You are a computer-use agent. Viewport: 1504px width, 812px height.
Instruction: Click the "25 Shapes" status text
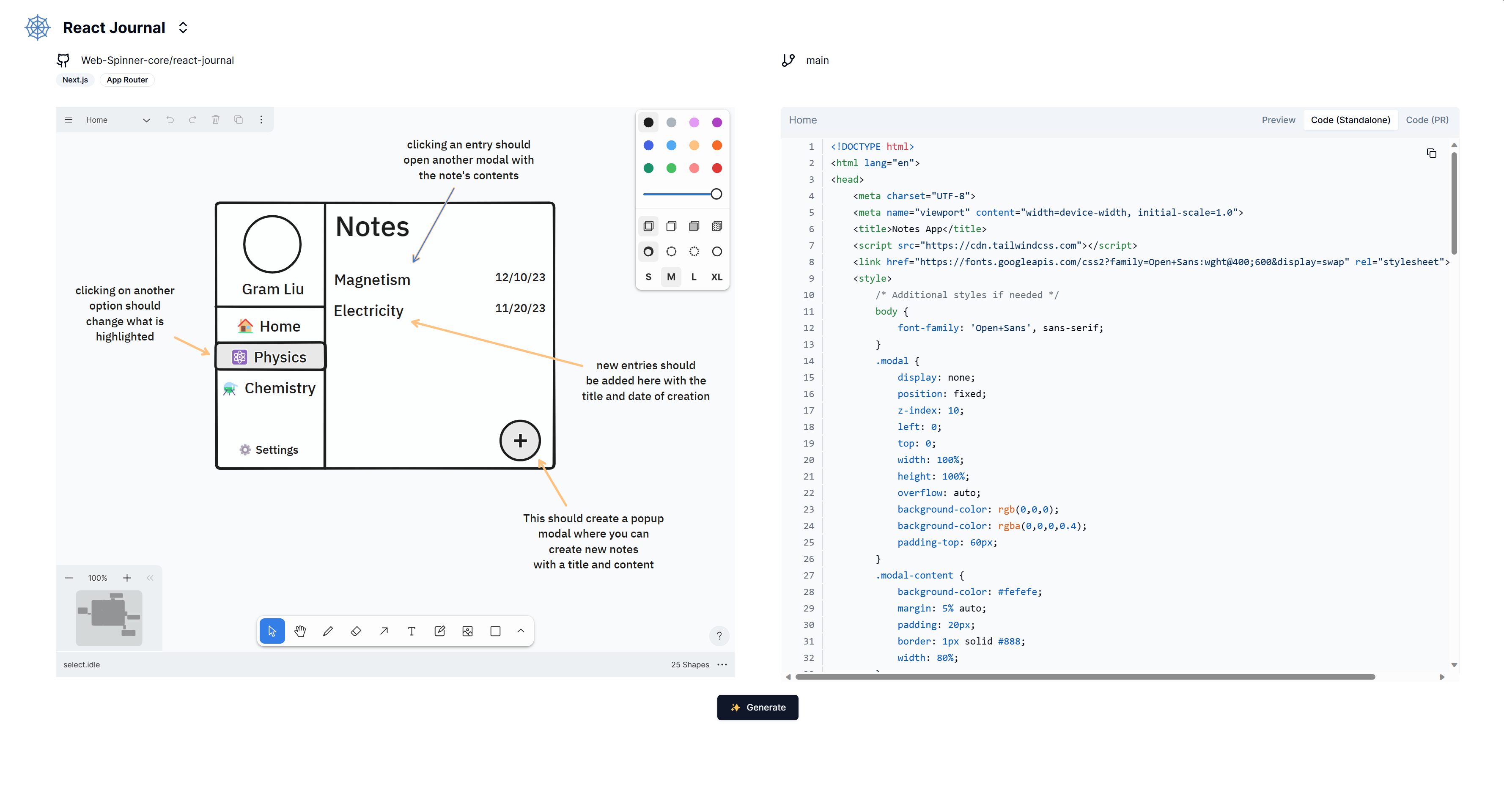(689, 665)
